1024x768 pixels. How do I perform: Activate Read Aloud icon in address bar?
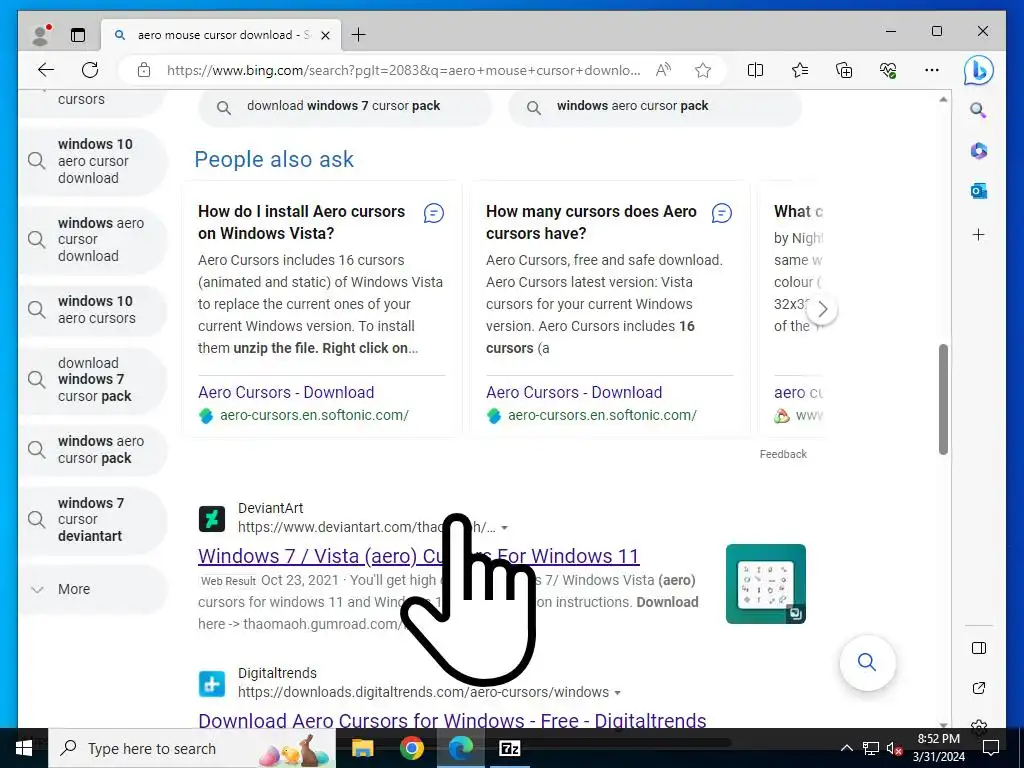click(x=663, y=70)
